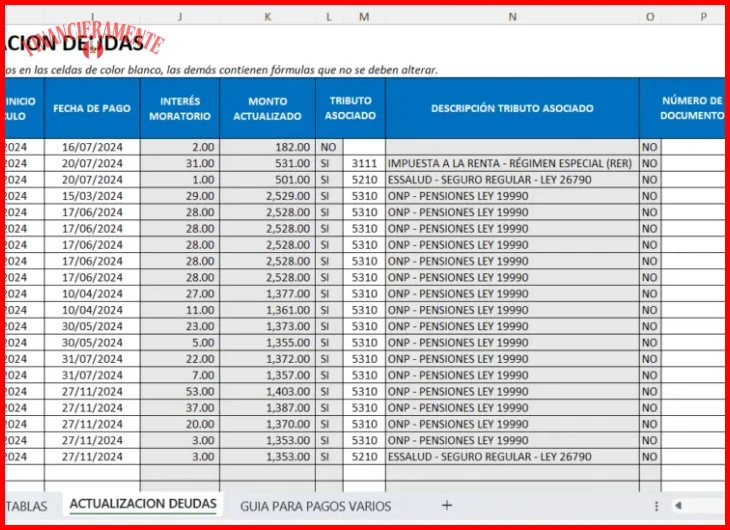The height and width of the screenshot is (530, 730).
Task: Click the TRIBUTO ASOCIADO header cell
Action: click(351, 108)
